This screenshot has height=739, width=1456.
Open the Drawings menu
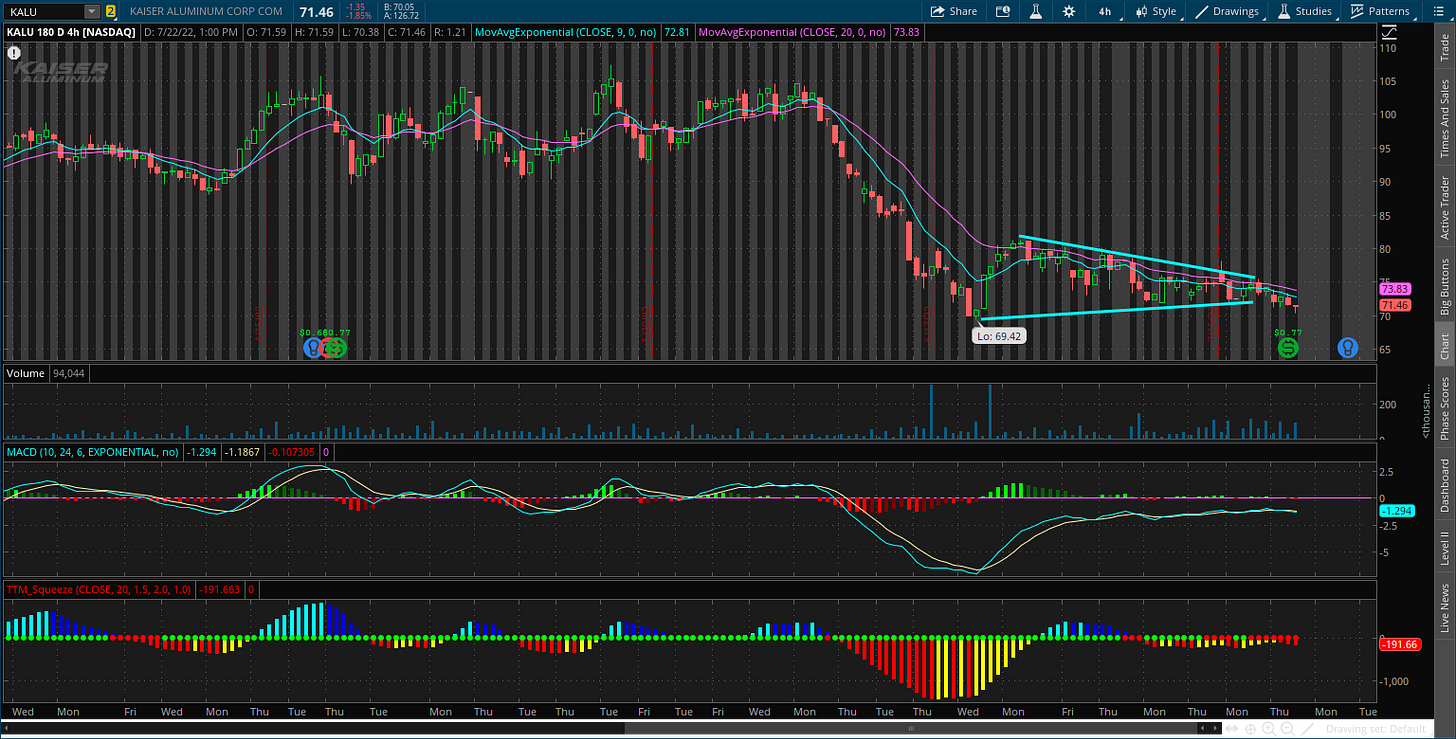(x=1228, y=11)
